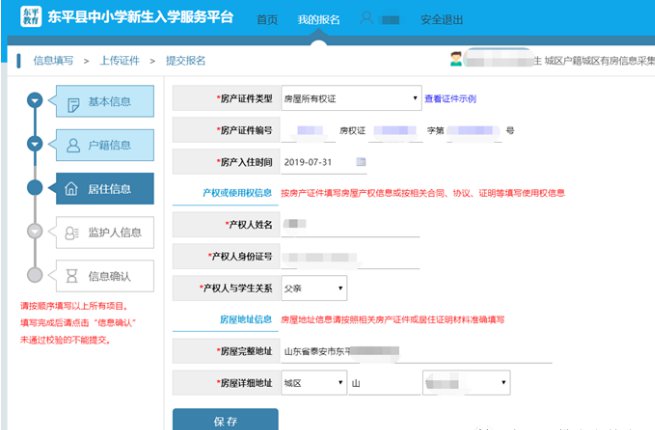Expand the 产权人与学生关系 dropdown
The width and height of the screenshot is (655, 430).
[314, 288]
